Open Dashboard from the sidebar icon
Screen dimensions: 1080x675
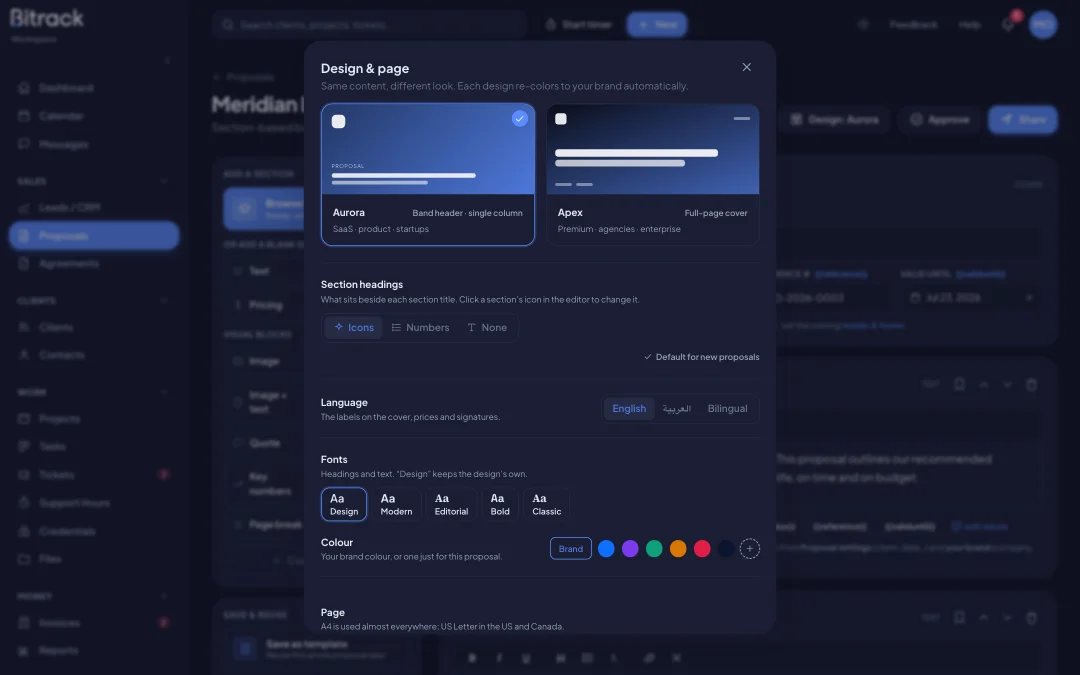(x=24, y=87)
